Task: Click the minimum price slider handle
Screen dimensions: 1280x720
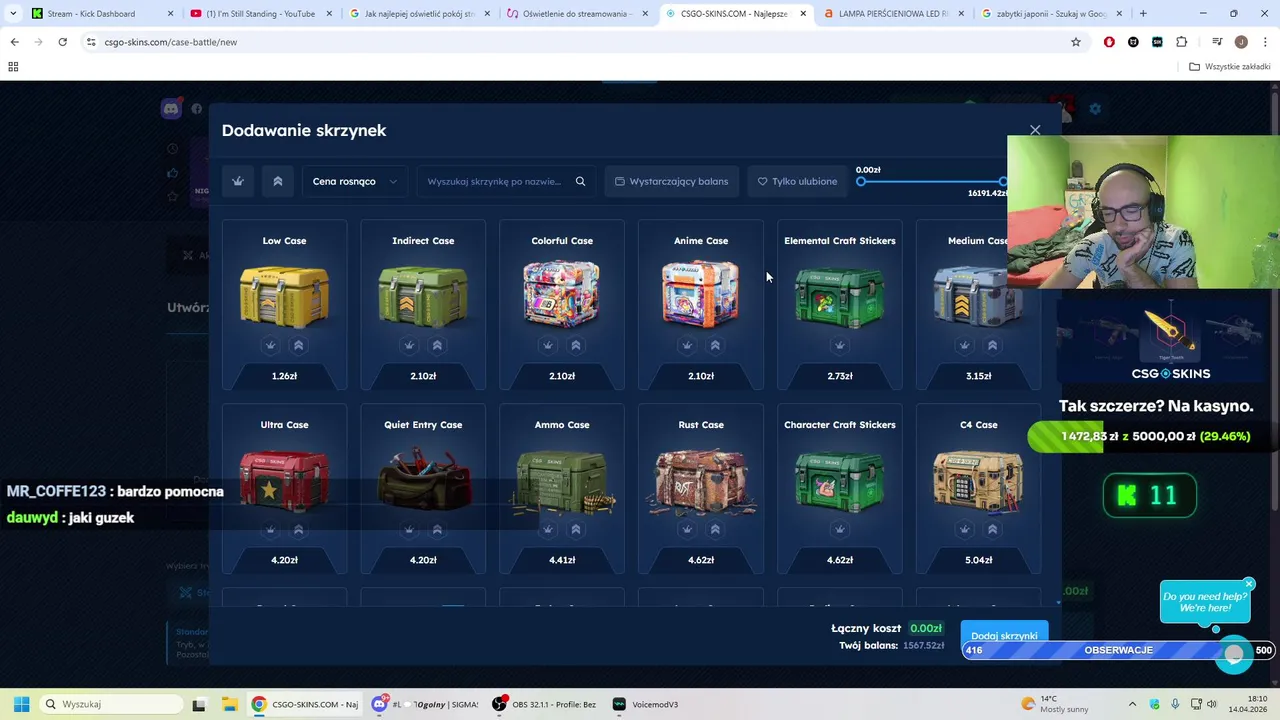Action: pyautogui.click(x=861, y=181)
